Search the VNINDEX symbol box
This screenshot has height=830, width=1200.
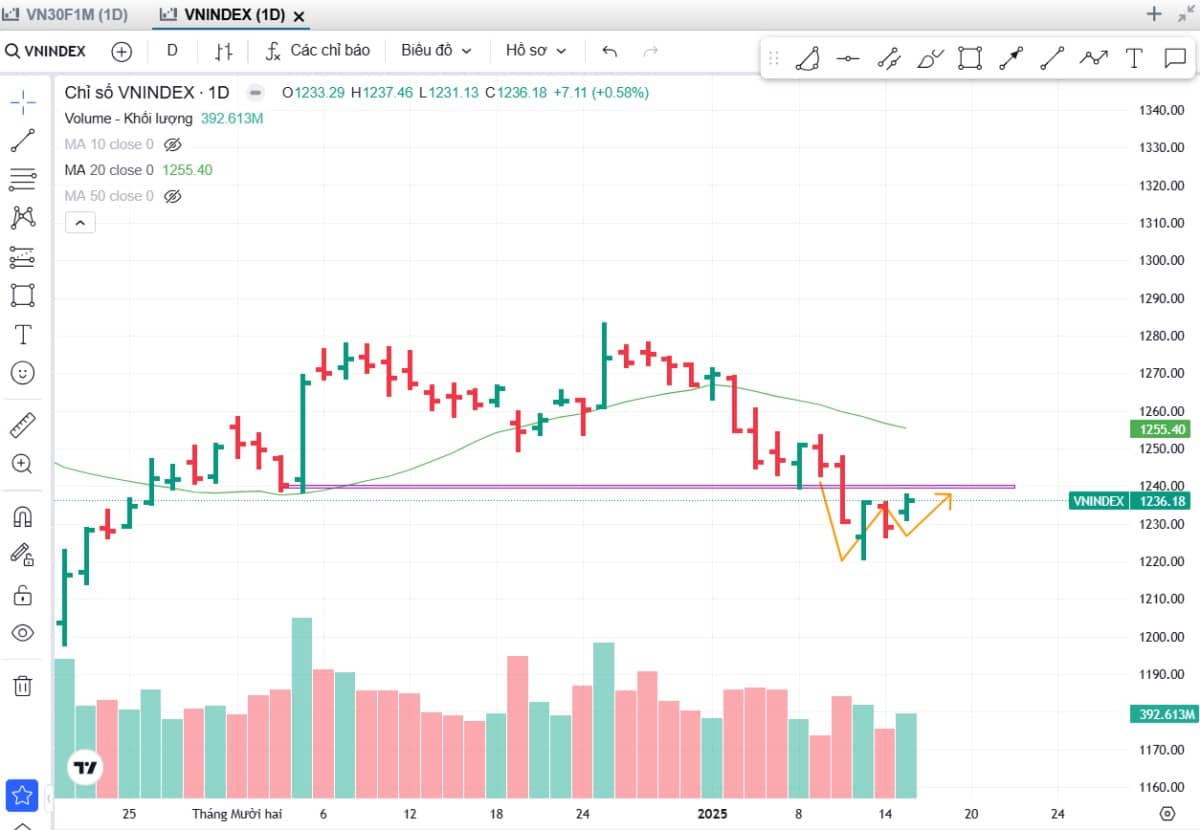(47, 51)
